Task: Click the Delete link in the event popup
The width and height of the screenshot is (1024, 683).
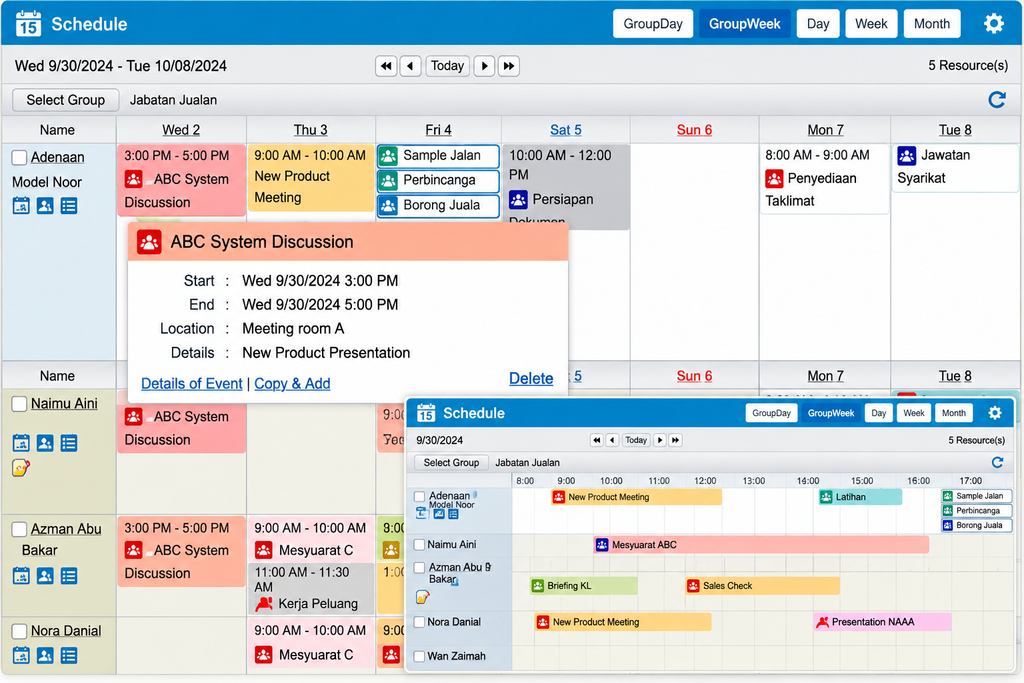Action: coord(531,379)
